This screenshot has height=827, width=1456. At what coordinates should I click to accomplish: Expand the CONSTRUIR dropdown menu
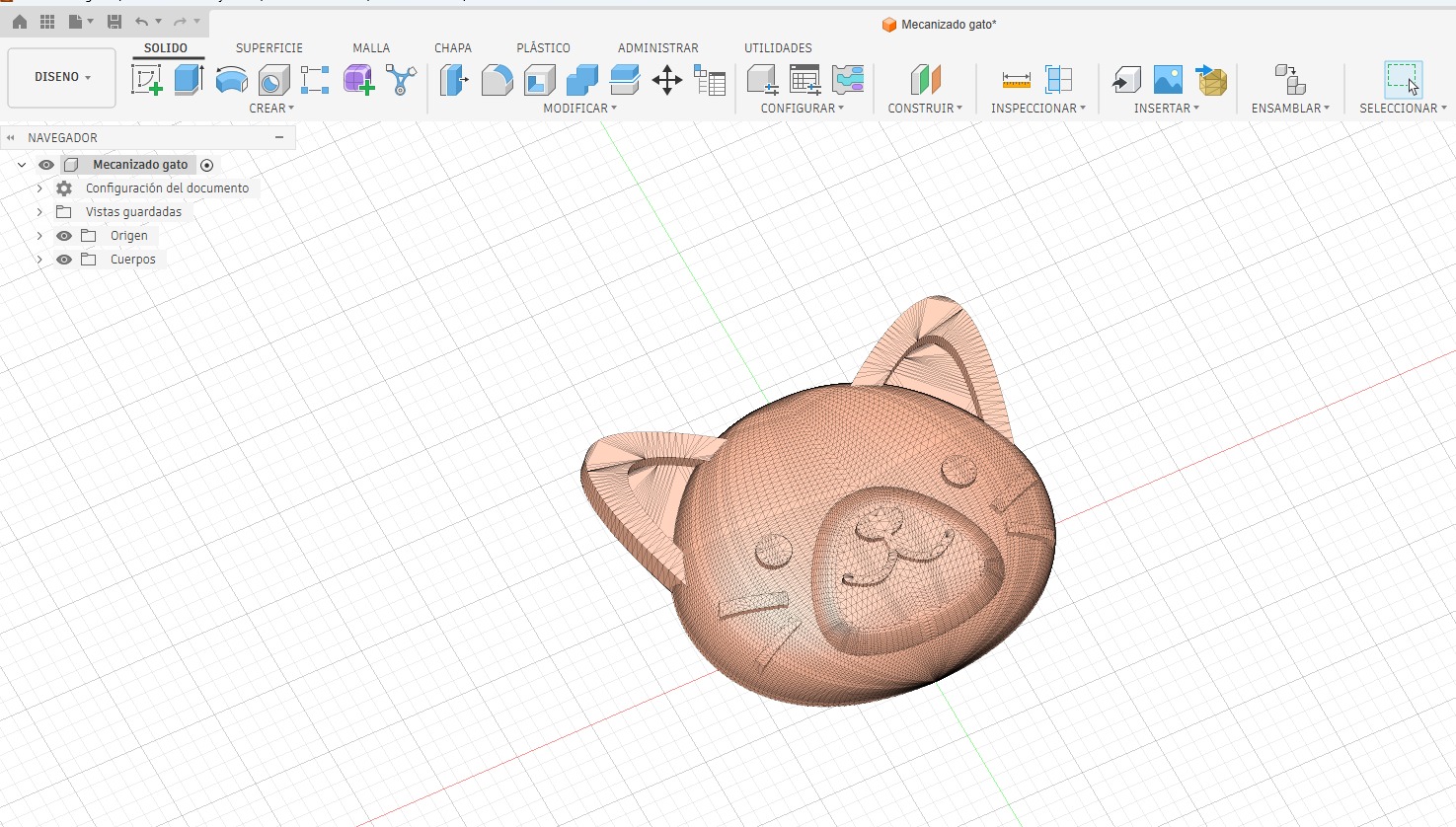tap(925, 109)
